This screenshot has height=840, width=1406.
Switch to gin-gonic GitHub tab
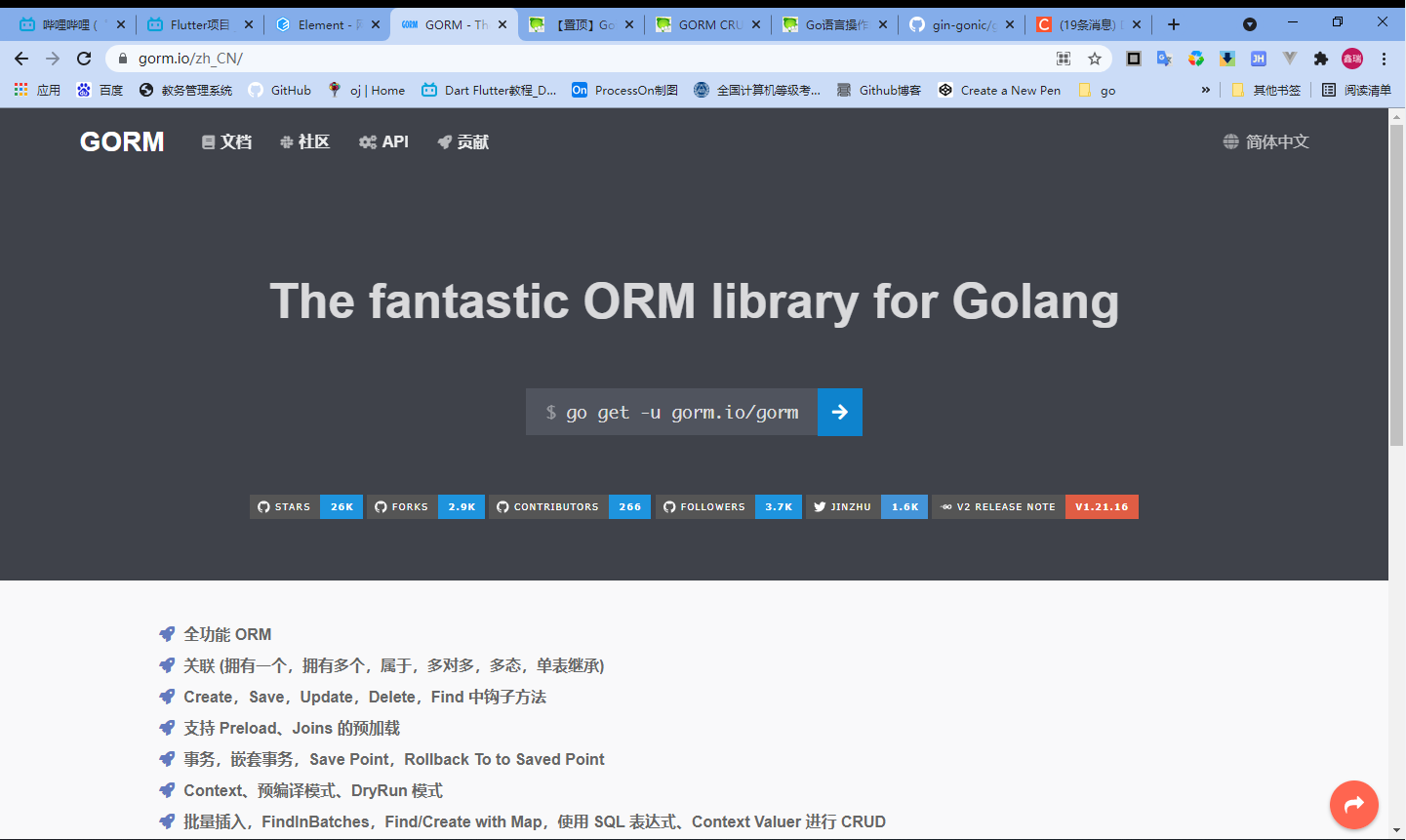click(962, 24)
